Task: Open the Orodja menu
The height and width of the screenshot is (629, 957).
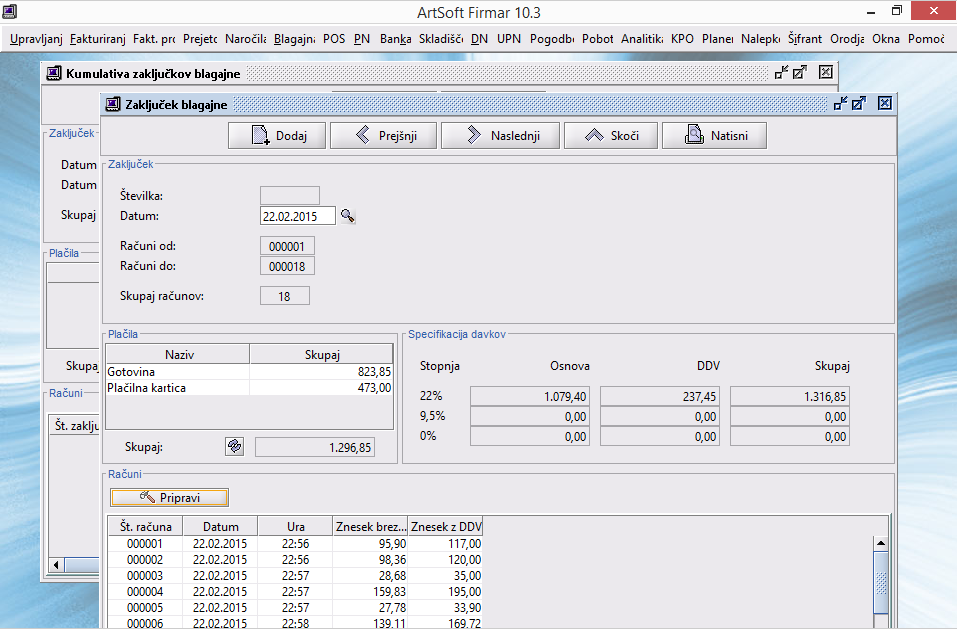Action: point(846,39)
